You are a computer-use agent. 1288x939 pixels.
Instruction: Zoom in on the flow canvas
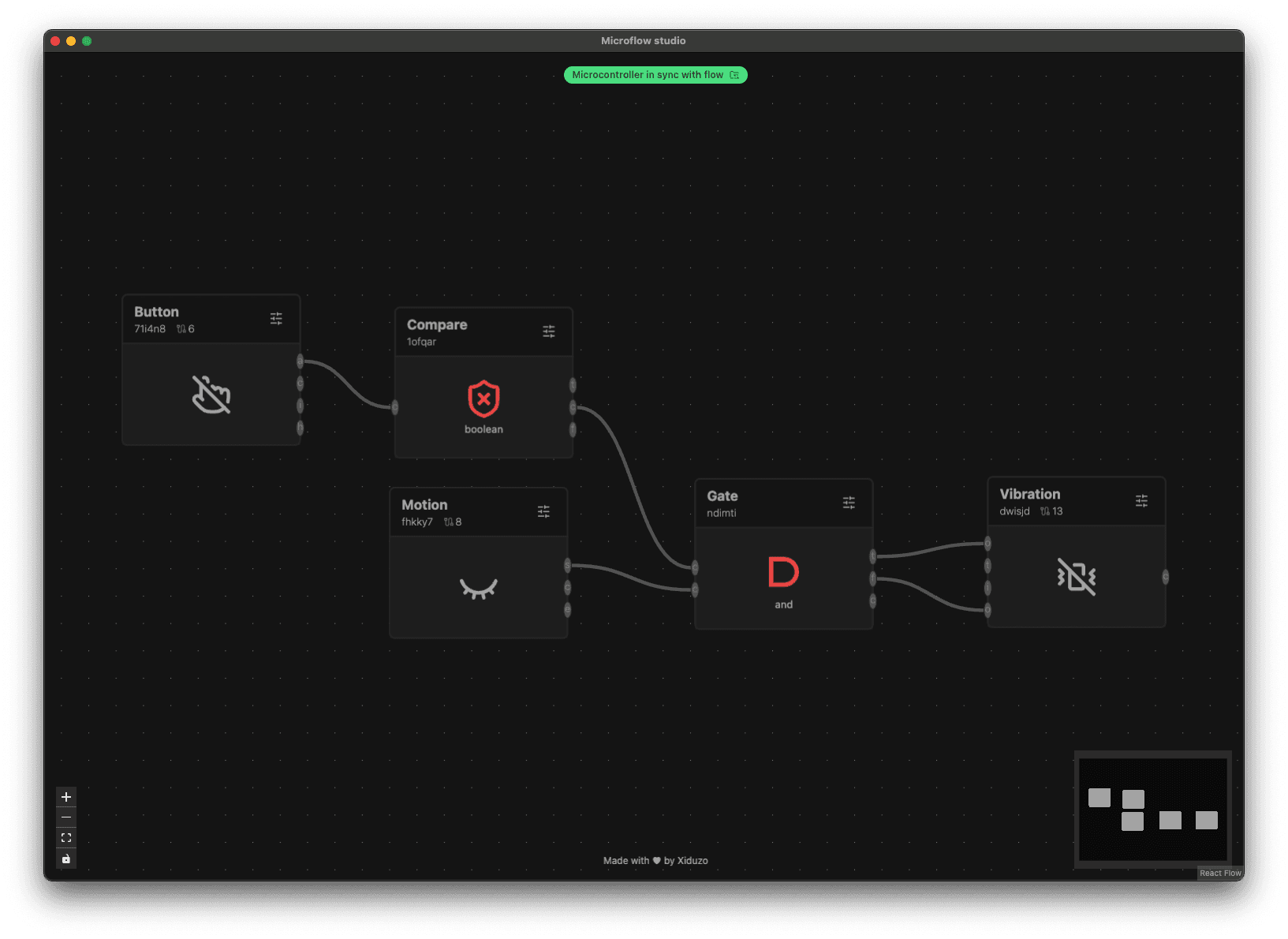tap(66, 797)
